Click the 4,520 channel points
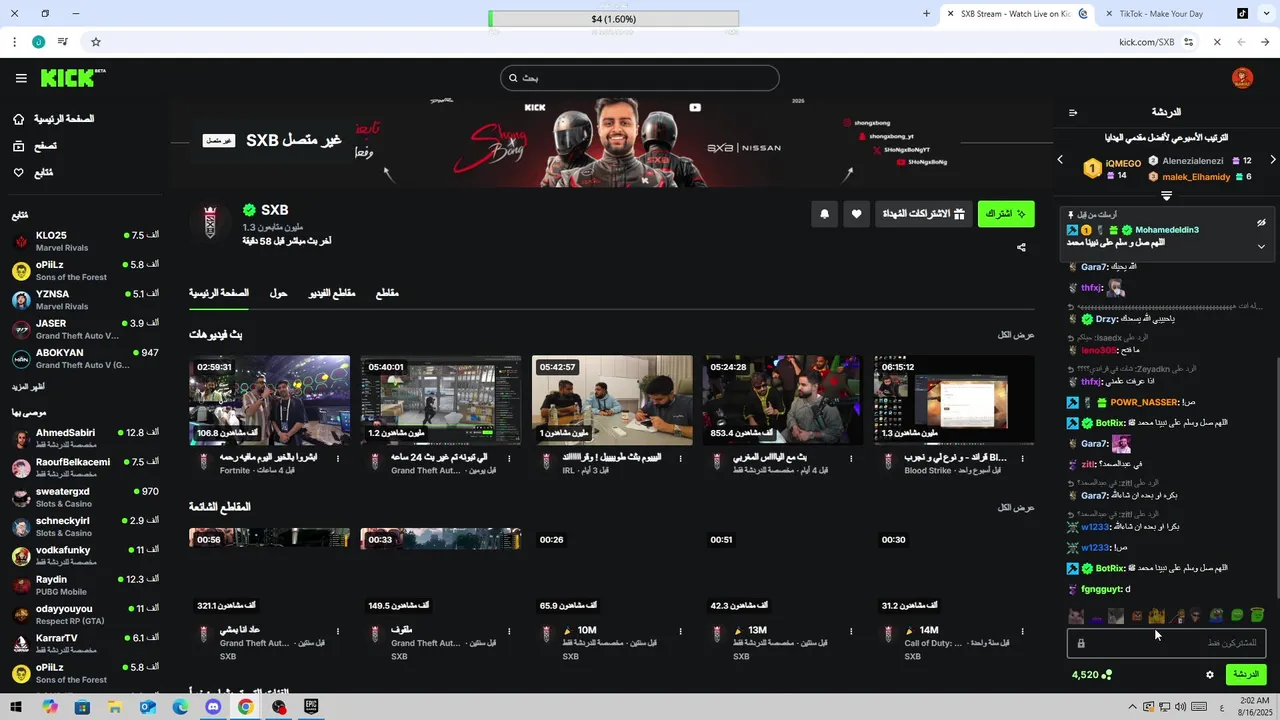This screenshot has width=1280, height=720. point(1091,675)
